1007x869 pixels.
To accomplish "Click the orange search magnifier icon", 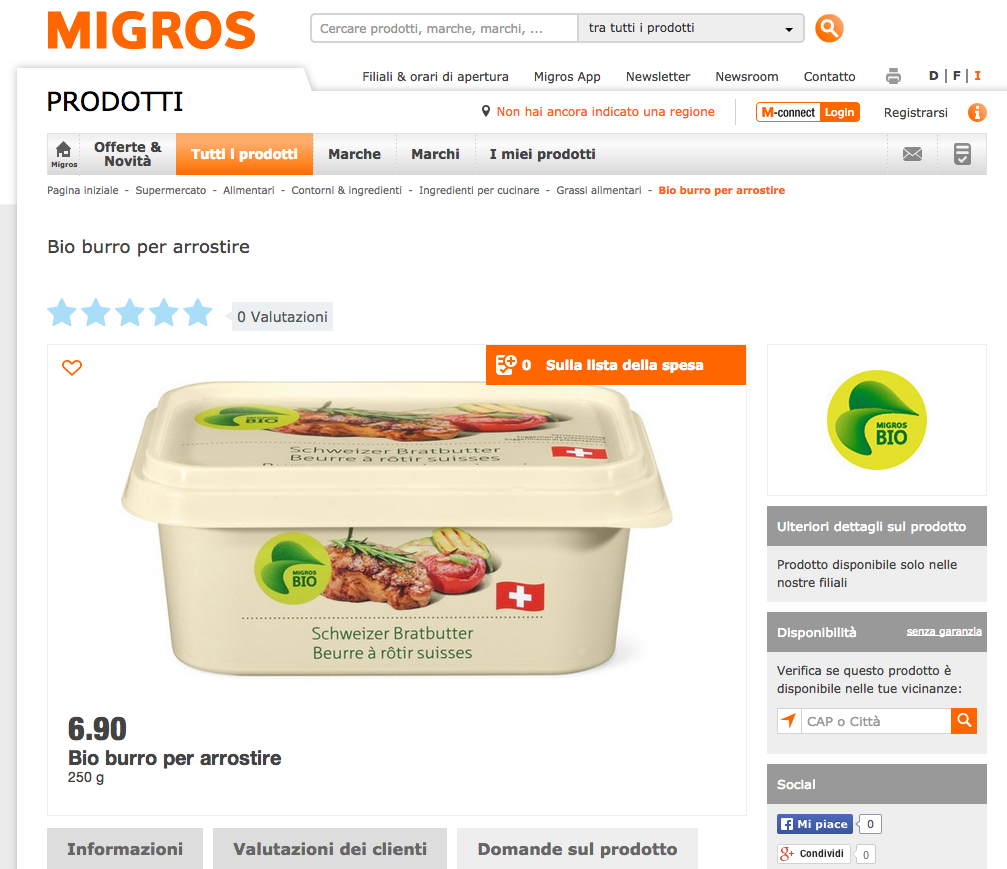I will (x=828, y=28).
